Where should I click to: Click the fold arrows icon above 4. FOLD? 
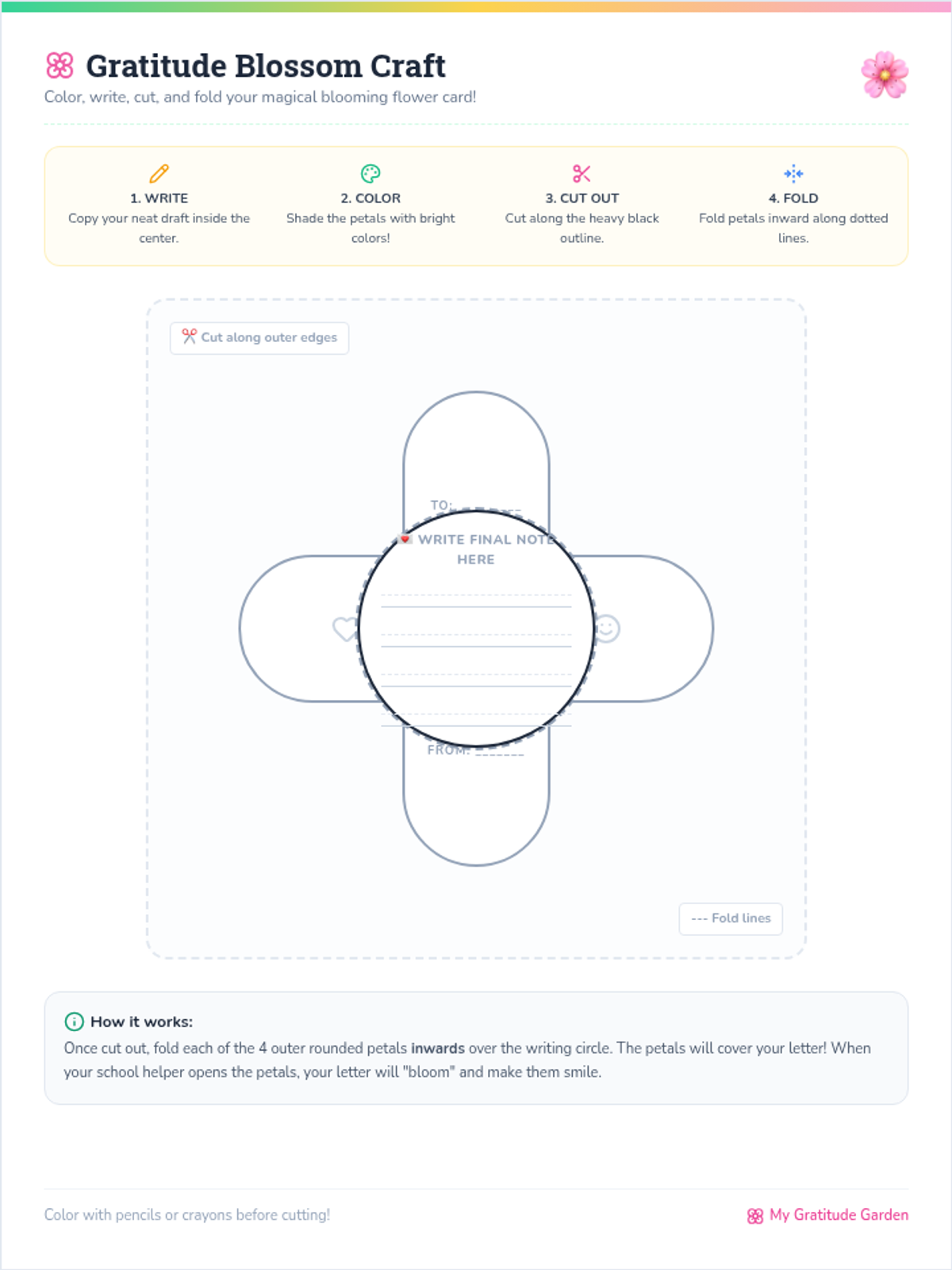click(x=793, y=173)
